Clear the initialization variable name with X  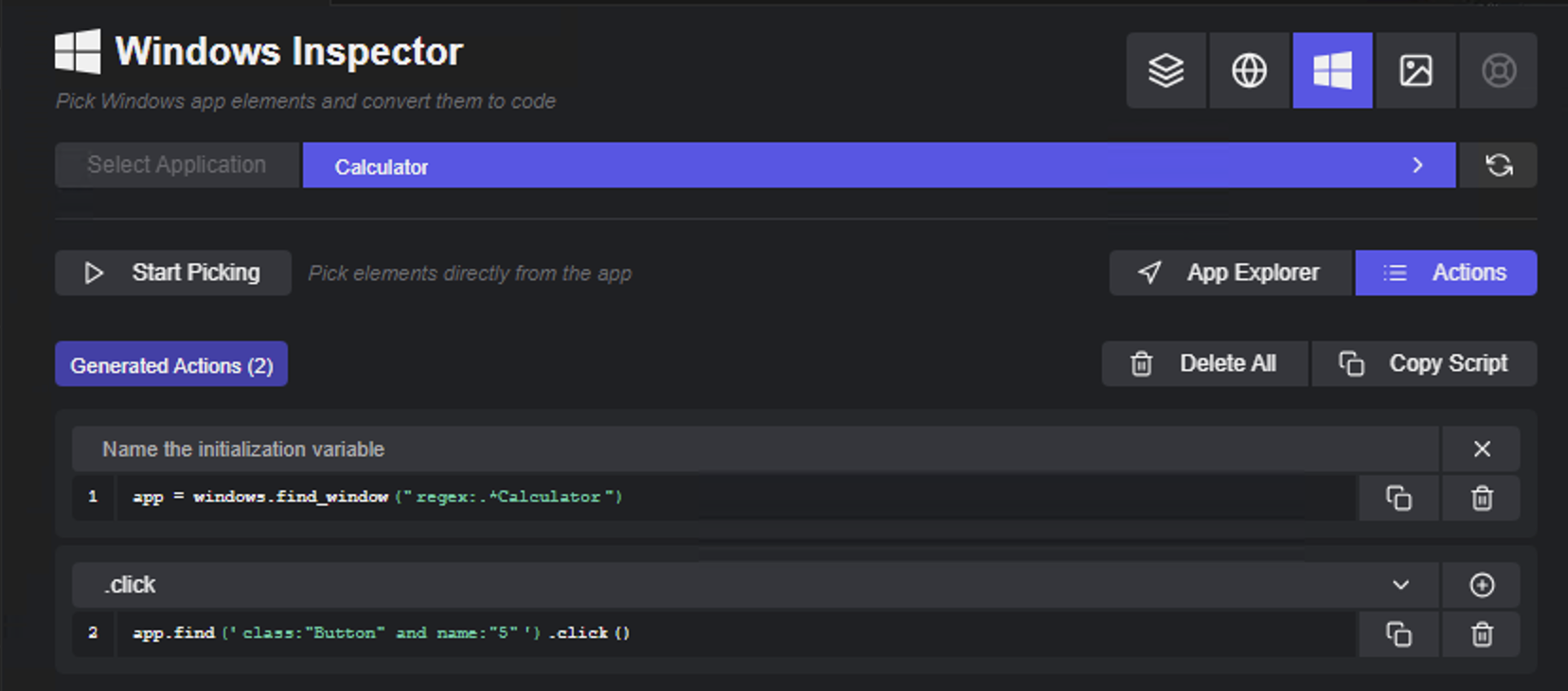[1482, 449]
